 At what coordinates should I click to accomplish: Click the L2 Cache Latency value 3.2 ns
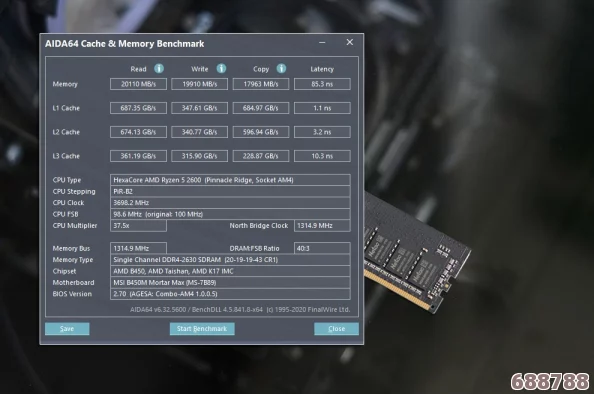322,132
